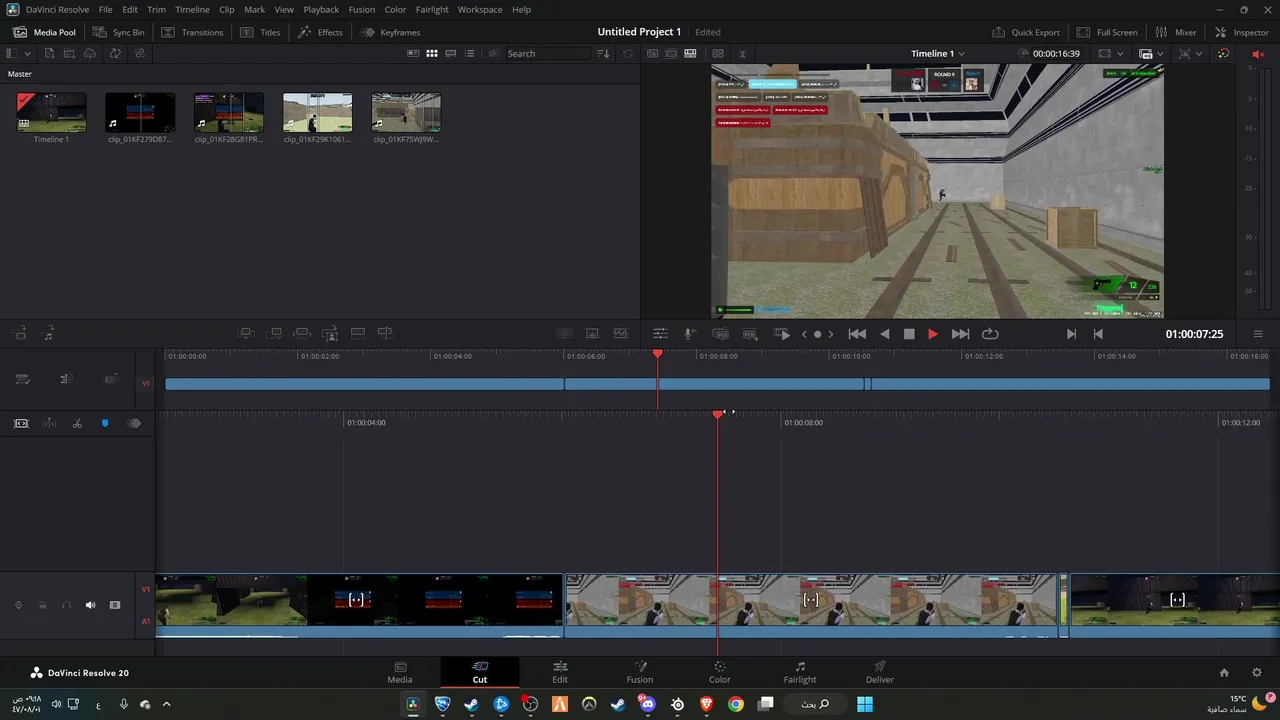Toggle the video track enable icon
This screenshot has width=1280, height=720.
click(x=115, y=605)
